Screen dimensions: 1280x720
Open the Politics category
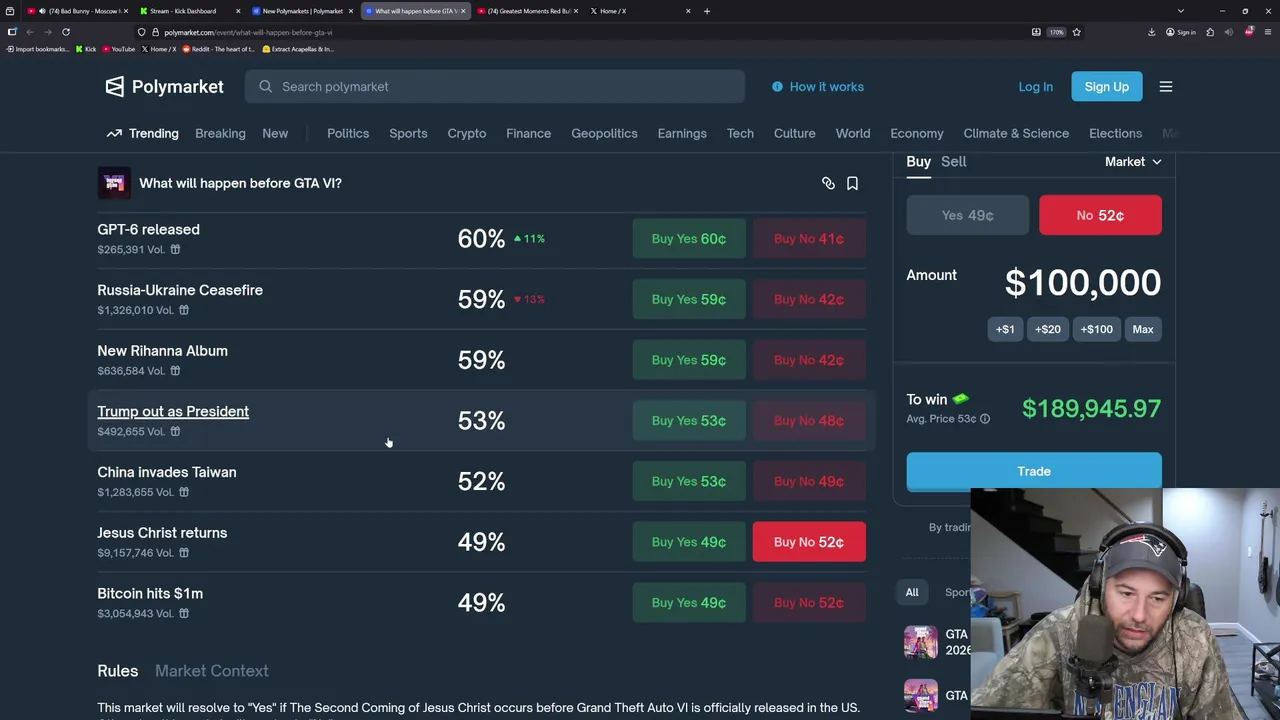click(348, 133)
